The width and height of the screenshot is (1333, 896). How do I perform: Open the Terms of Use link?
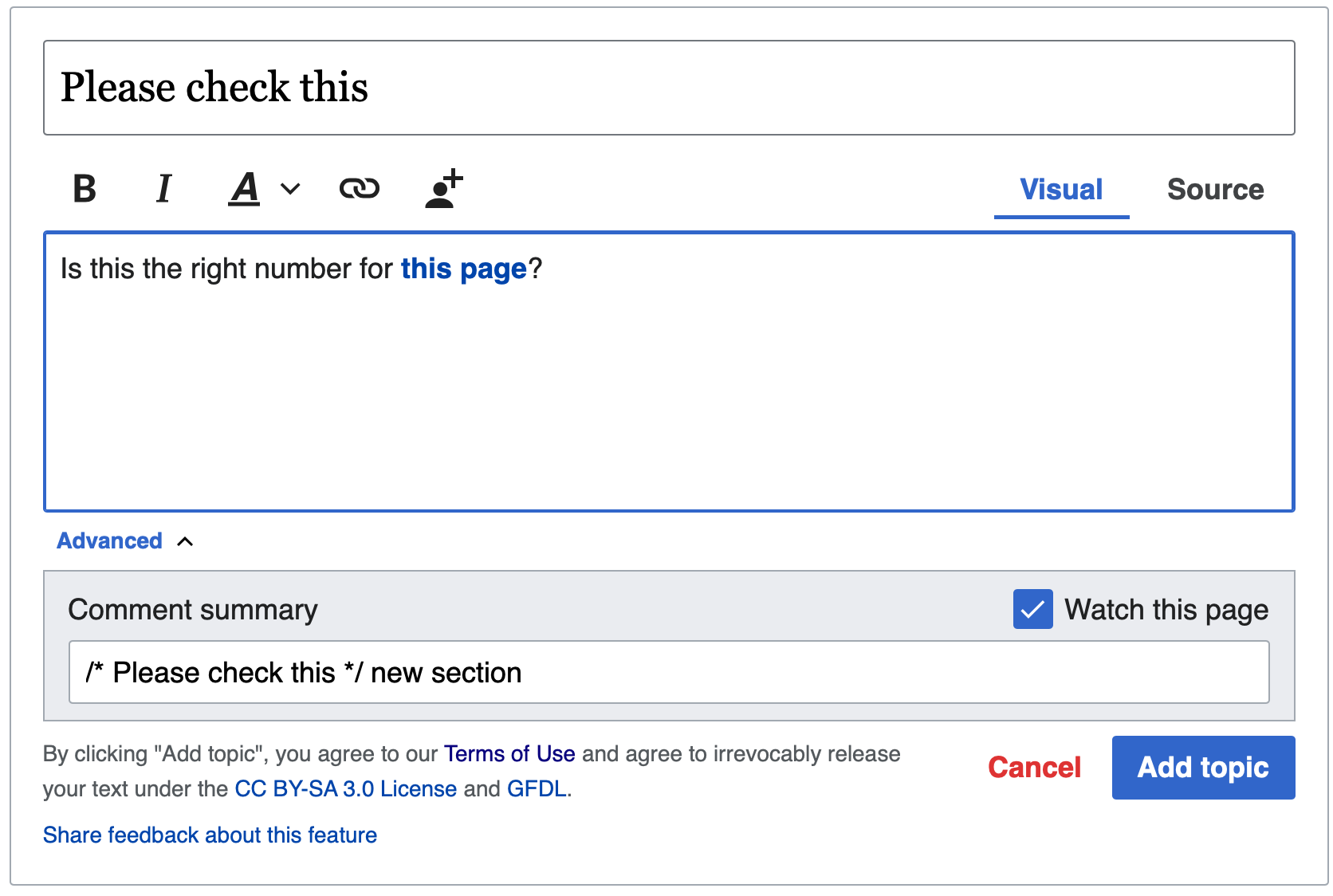(x=509, y=754)
